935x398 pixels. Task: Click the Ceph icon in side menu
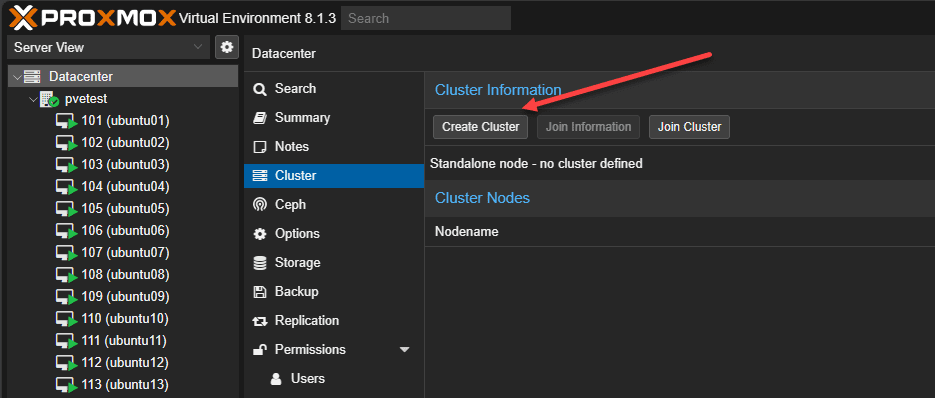260,205
